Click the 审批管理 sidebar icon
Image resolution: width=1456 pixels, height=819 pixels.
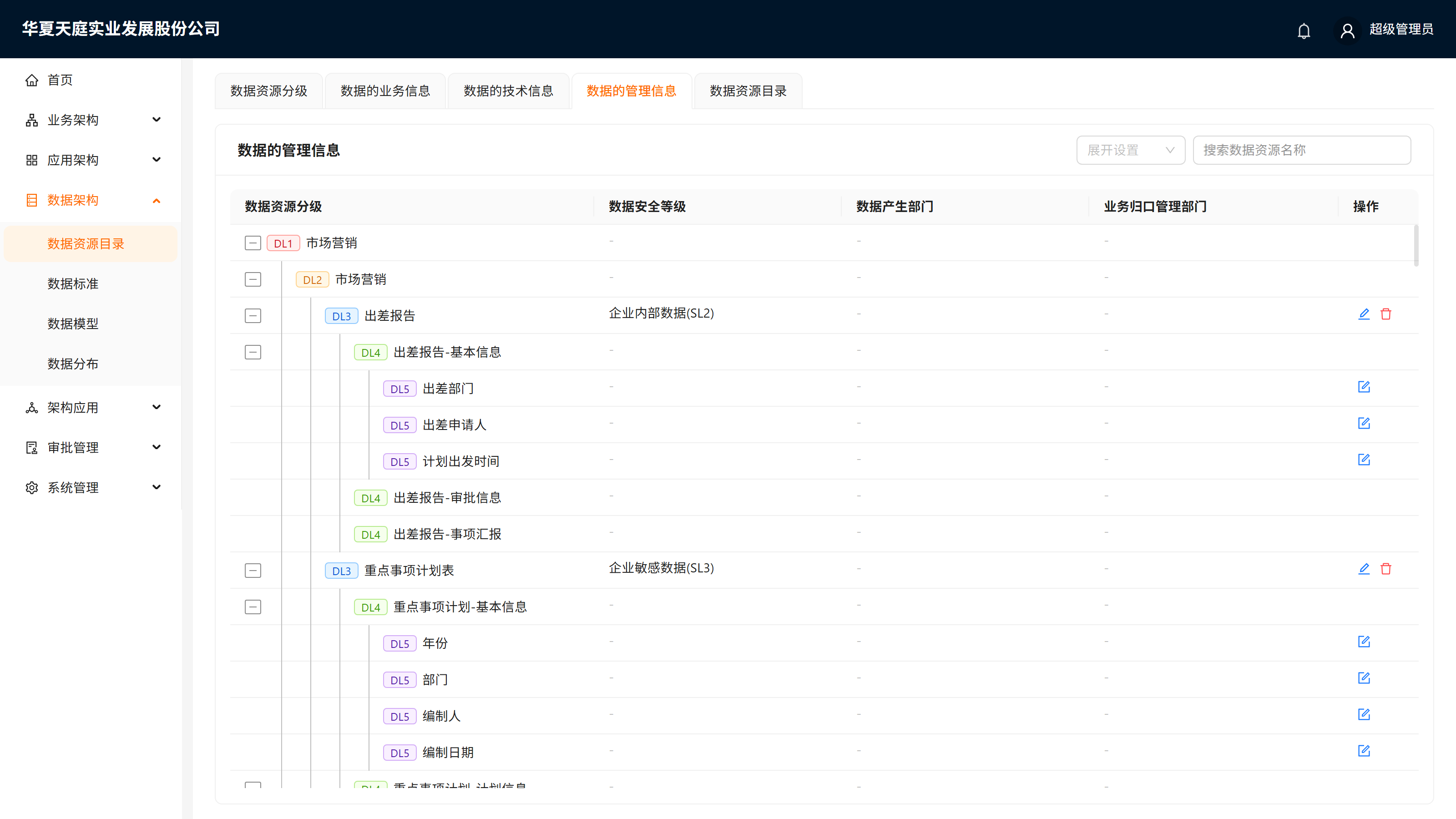click(32, 448)
